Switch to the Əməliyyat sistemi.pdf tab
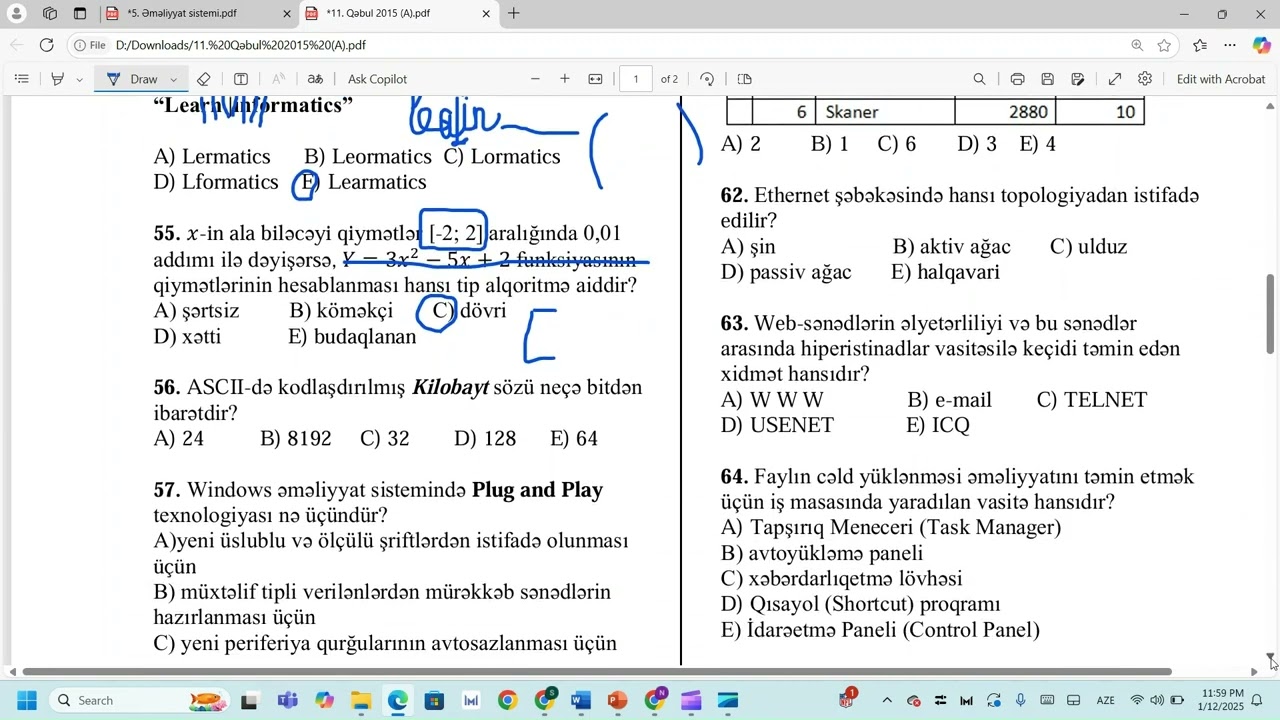The image size is (1280, 720). pyautogui.click(x=188, y=14)
